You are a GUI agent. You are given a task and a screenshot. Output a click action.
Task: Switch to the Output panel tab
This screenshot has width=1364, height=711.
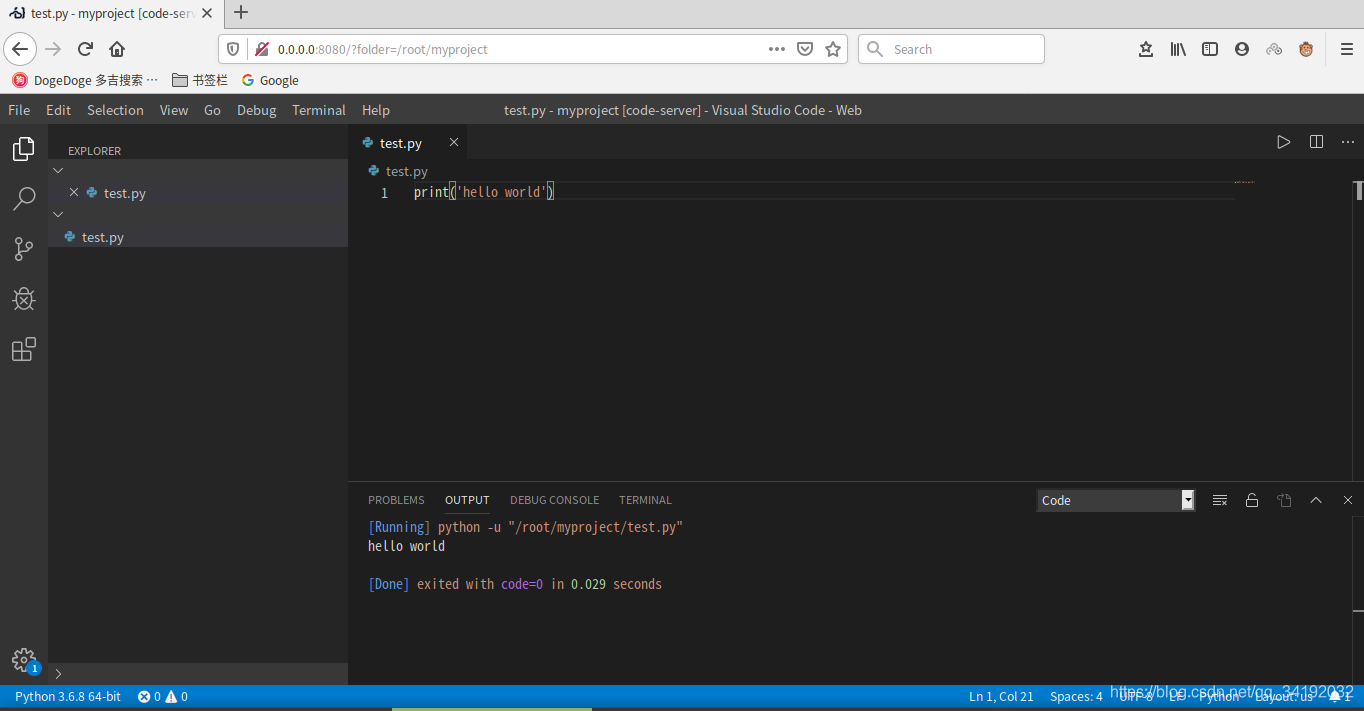[467, 500]
